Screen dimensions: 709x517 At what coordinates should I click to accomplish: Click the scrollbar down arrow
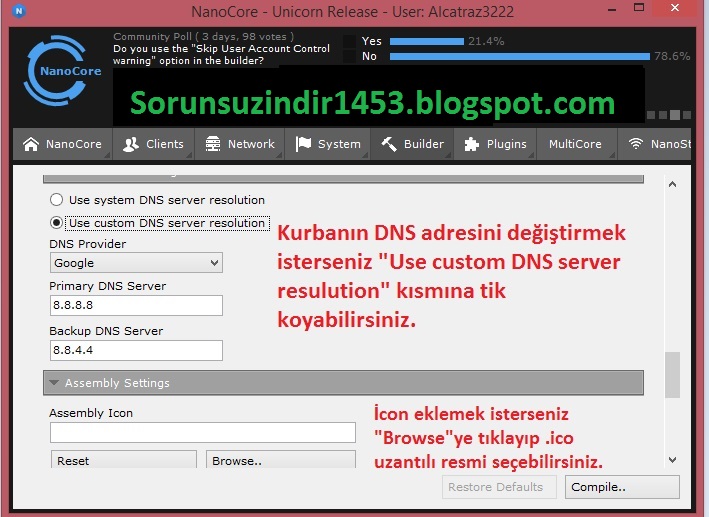coord(672,459)
